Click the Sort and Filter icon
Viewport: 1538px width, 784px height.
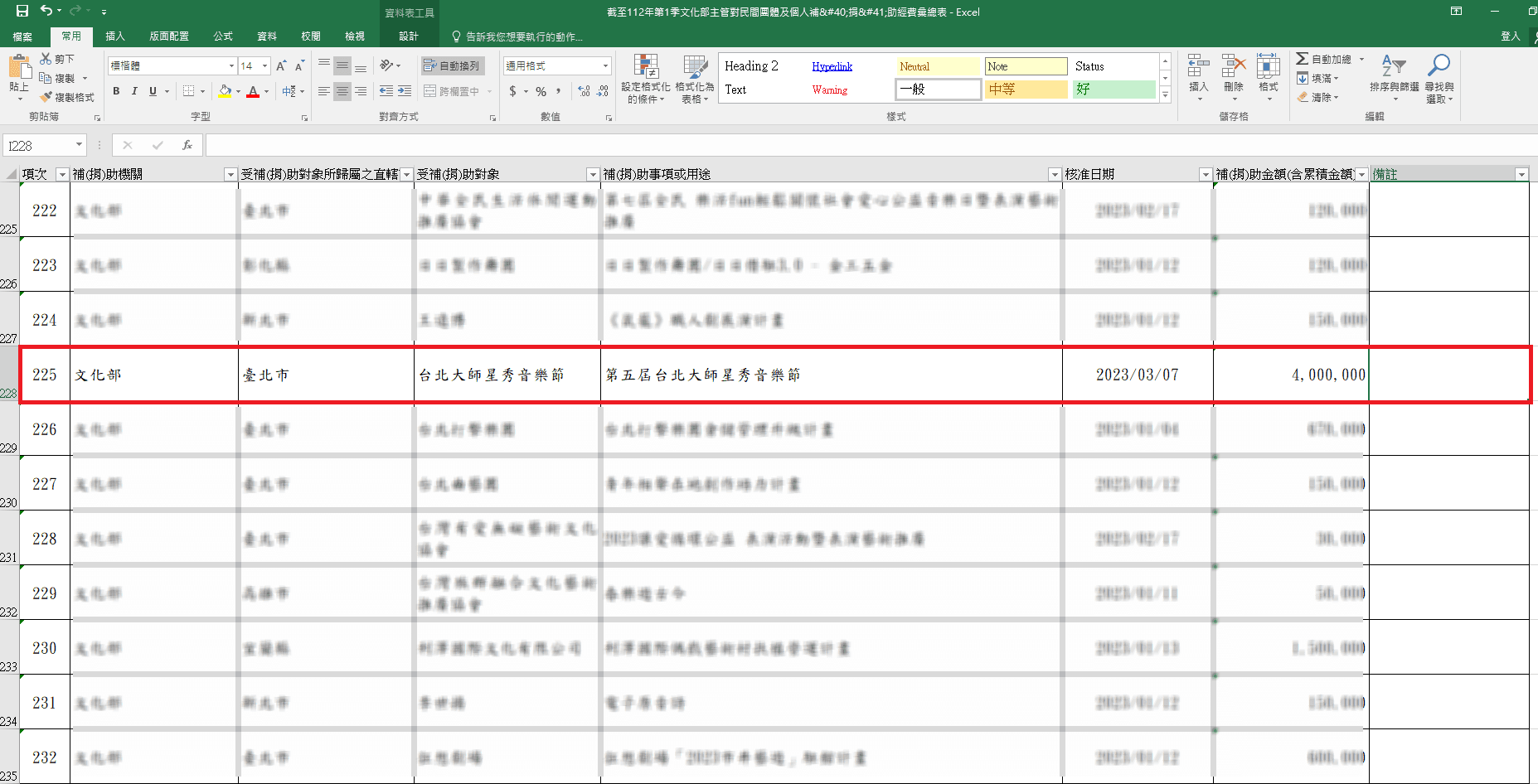point(1394,65)
